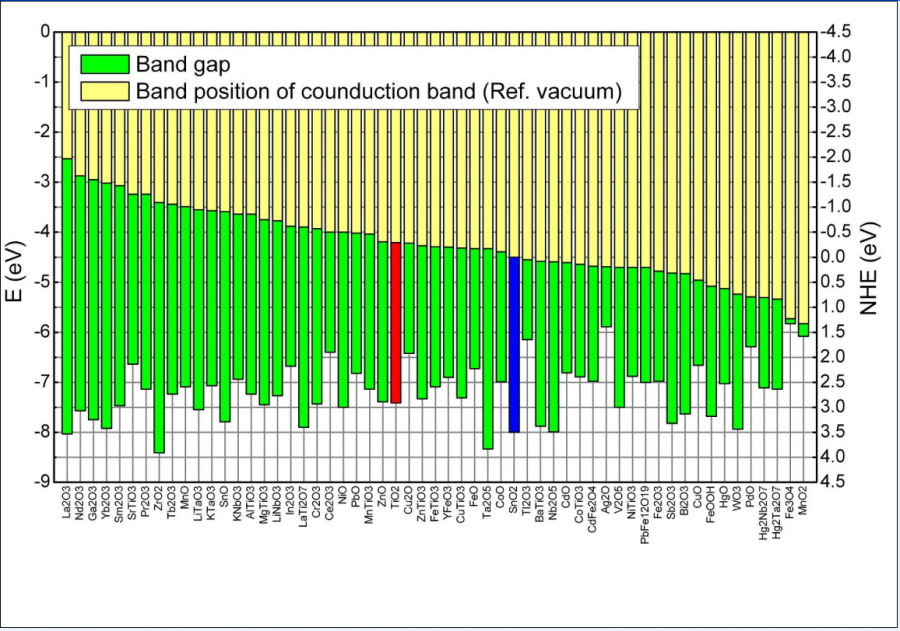Image resolution: width=900 pixels, height=631 pixels.
Task: Click the WO3 axis label
Action: [739, 497]
